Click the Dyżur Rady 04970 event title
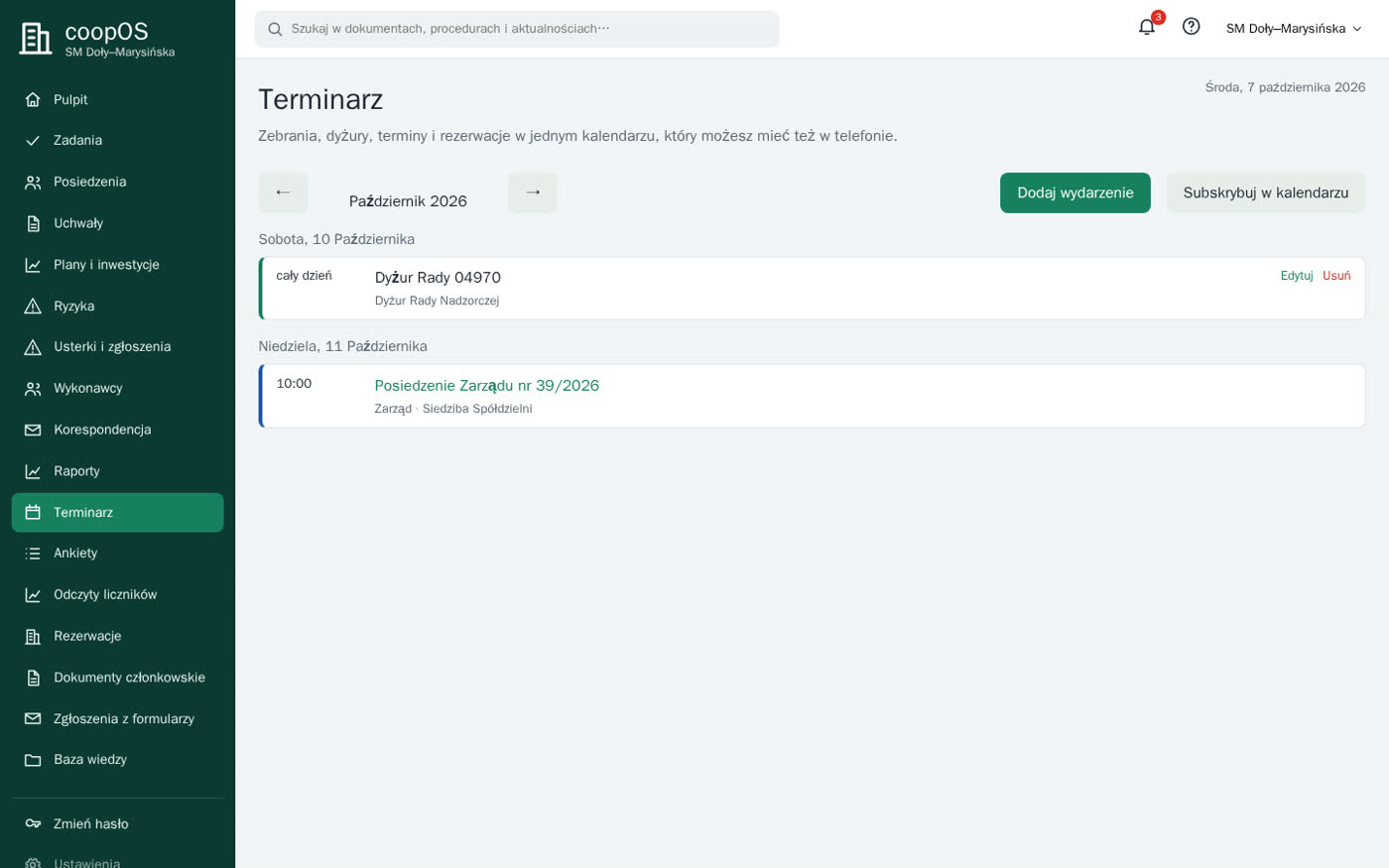Viewport: 1389px width, 868px height. click(438, 278)
